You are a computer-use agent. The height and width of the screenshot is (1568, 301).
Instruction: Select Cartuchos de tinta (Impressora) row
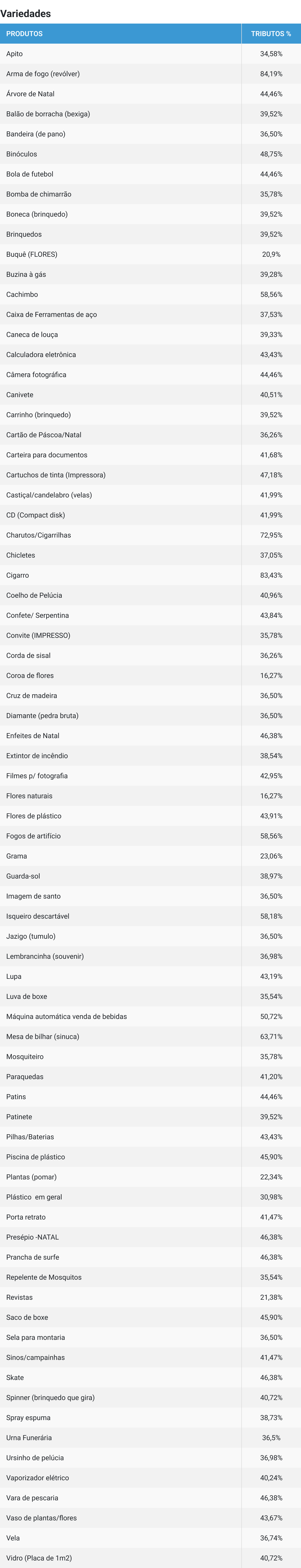point(55,475)
